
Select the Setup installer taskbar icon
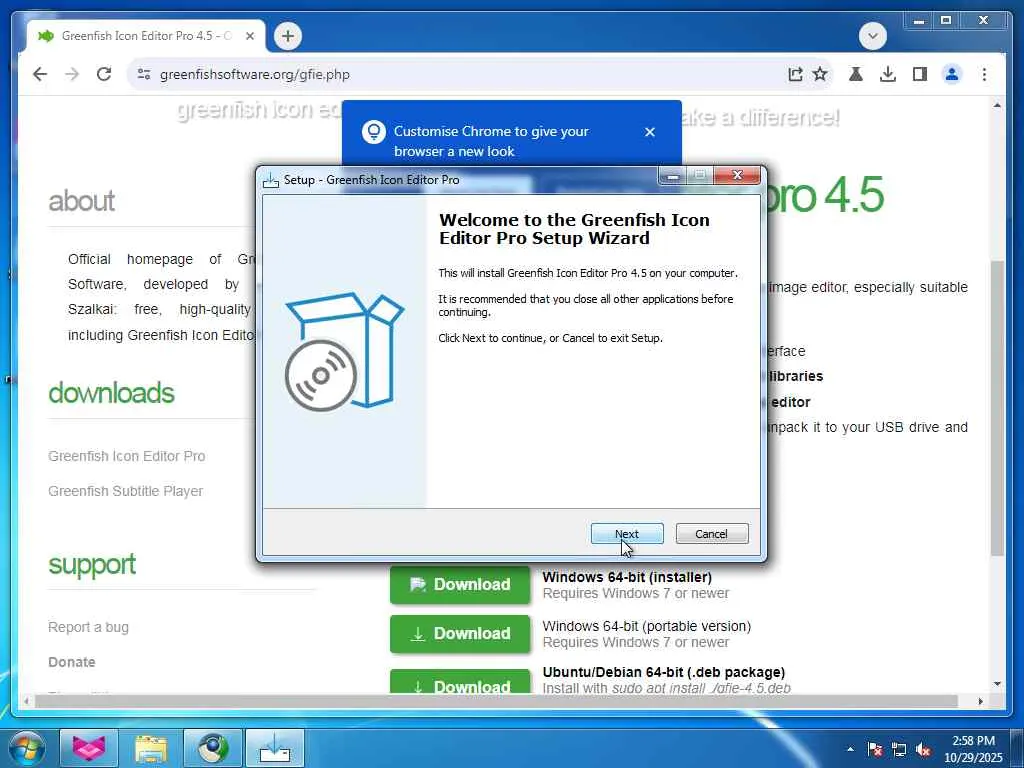pyautogui.click(x=275, y=748)
